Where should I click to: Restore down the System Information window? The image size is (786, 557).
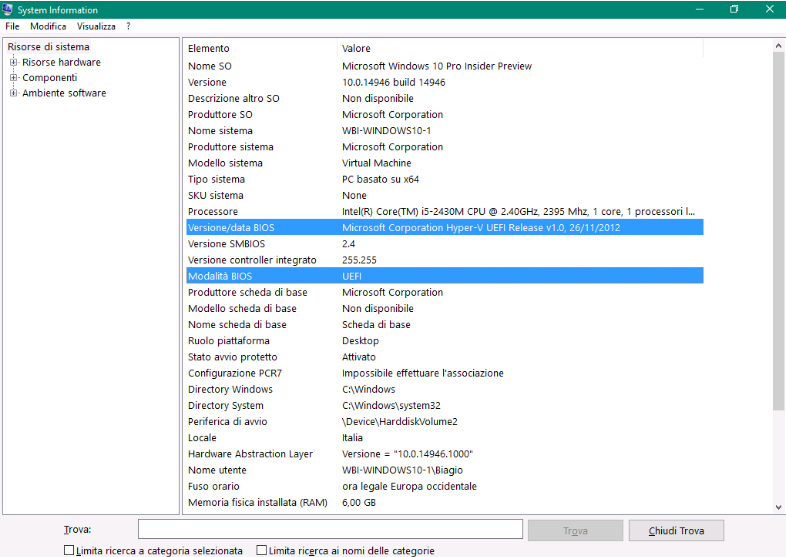click(x=734, y=9)
